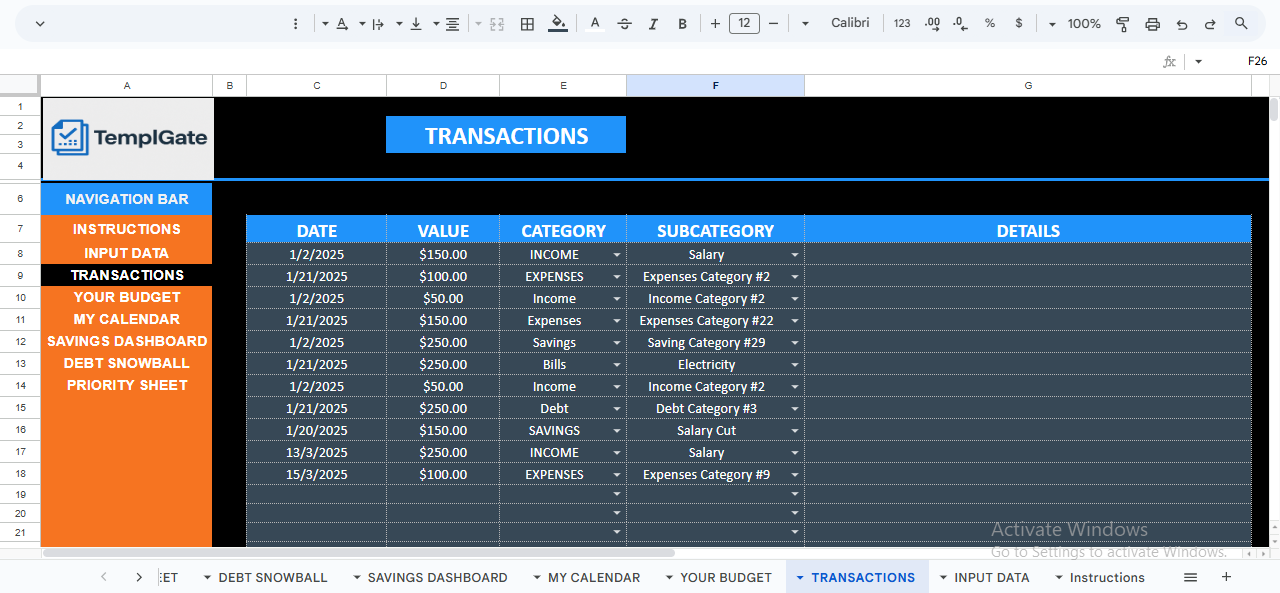Switch to the YOUR BUDGET sheet tab

click(726, 577)
